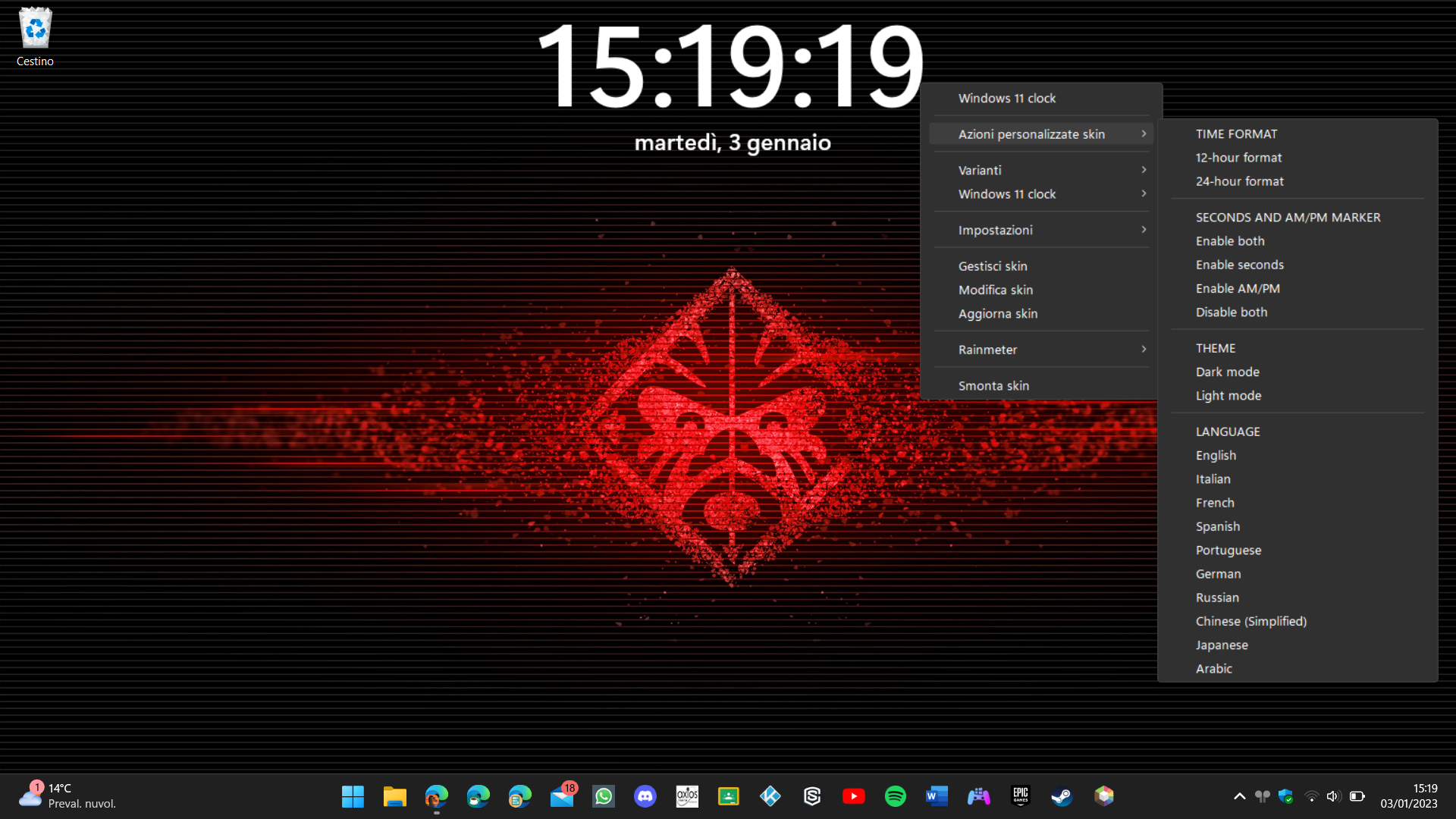The image size is (1456, 819).
Task: Adjust system volume from the tray
Action: click(x=1334, y=796)
